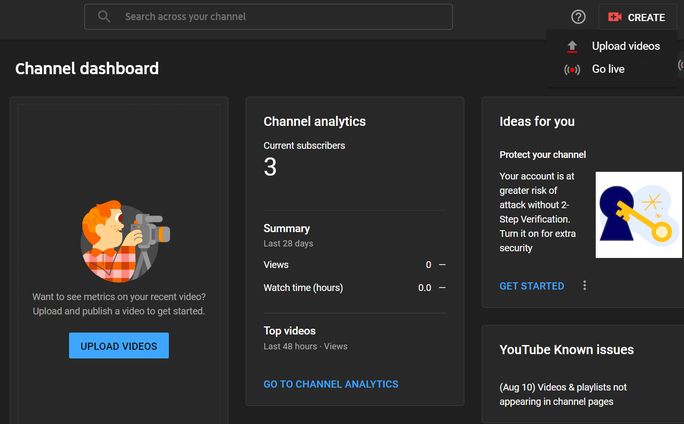Screen dimensions: 684x424
Task: Click the YouTube Known issues heading
Action: click(x=567, y=350)
